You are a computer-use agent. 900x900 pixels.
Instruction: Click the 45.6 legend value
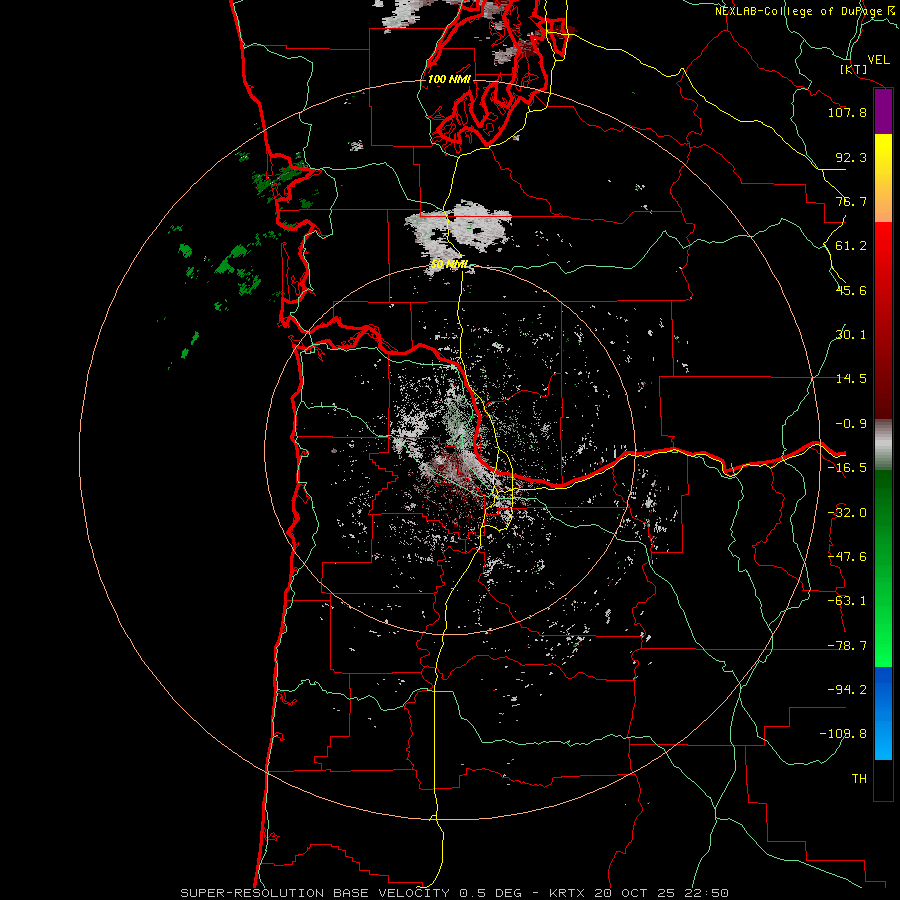[851, 290]
